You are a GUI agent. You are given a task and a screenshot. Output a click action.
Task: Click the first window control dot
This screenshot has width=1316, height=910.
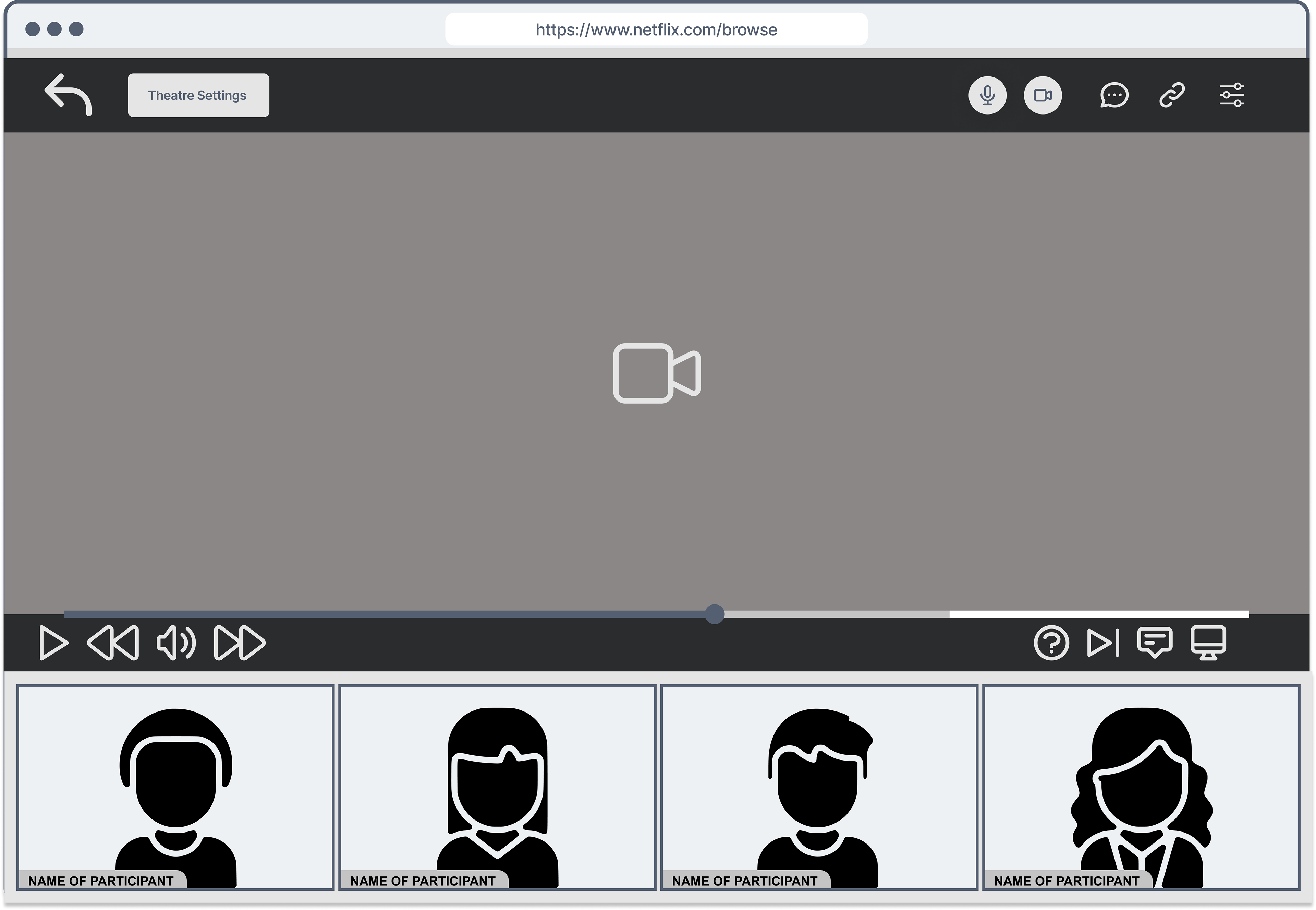33,29
